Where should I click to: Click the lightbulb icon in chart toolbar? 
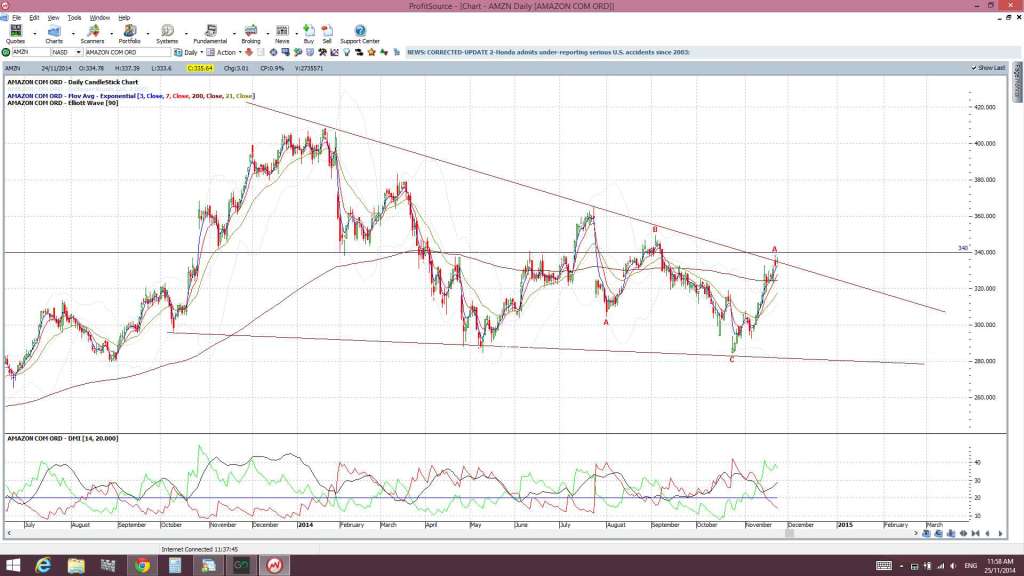[x=347, y=52]
